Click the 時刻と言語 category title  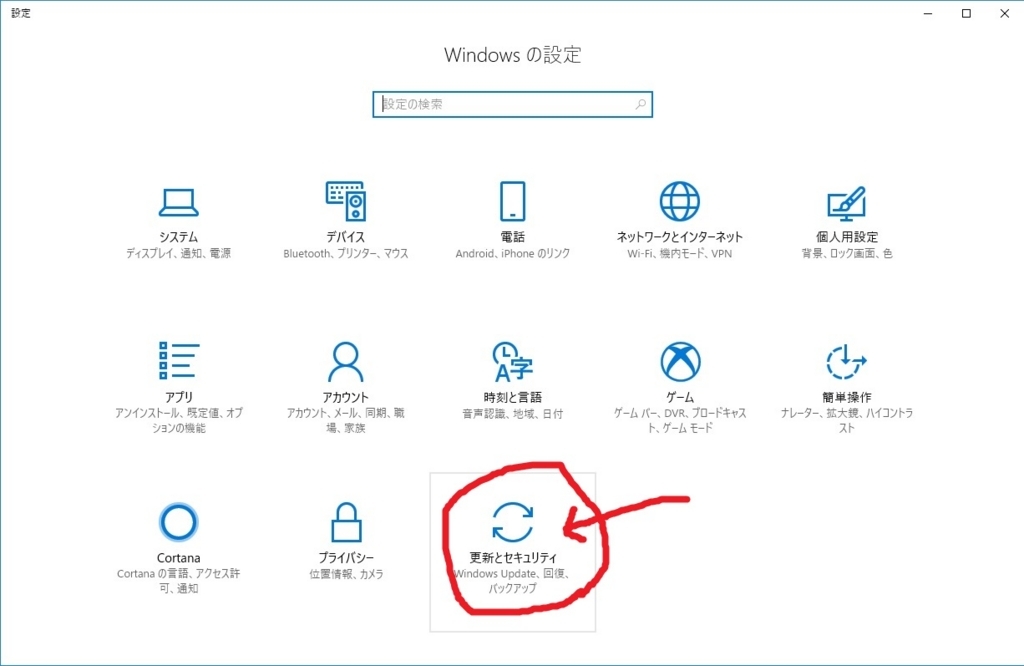pos(513,397)
